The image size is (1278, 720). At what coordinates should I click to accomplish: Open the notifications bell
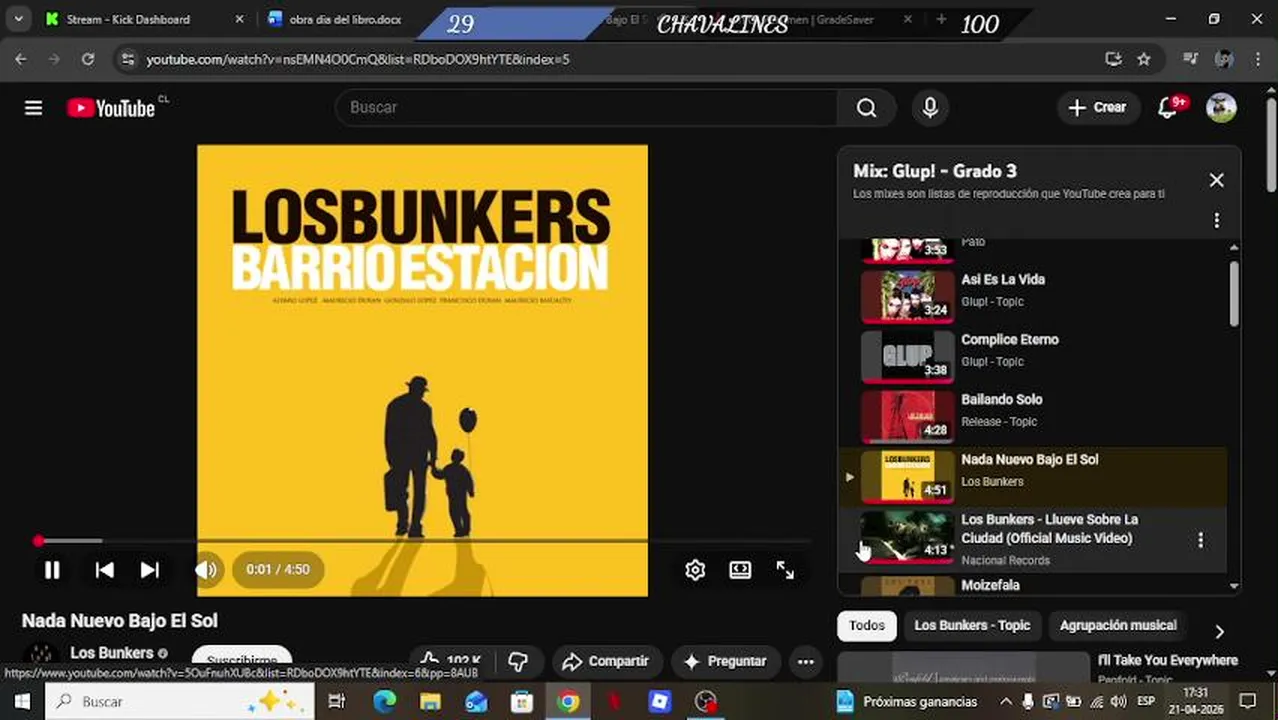point(1168,107)
